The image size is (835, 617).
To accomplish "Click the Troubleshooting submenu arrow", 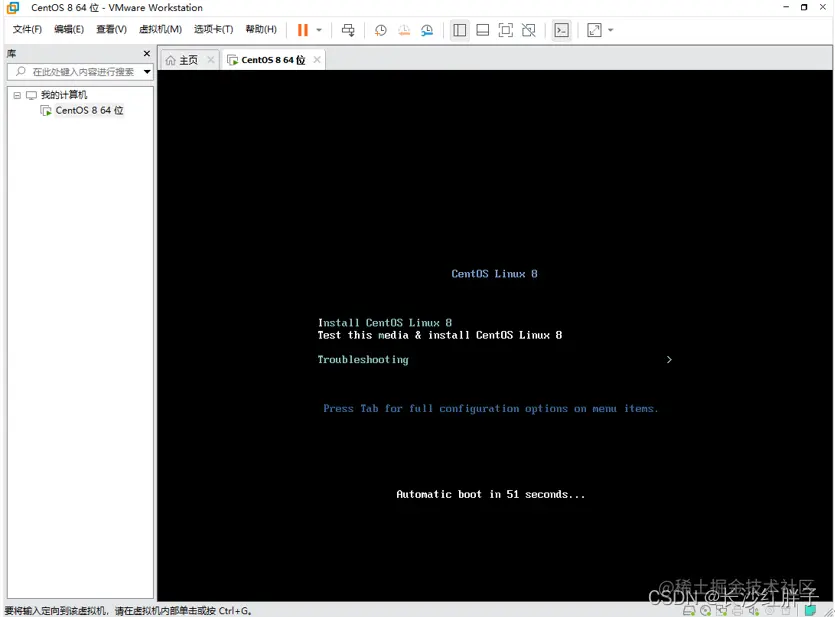I will (x=669, y=360).
